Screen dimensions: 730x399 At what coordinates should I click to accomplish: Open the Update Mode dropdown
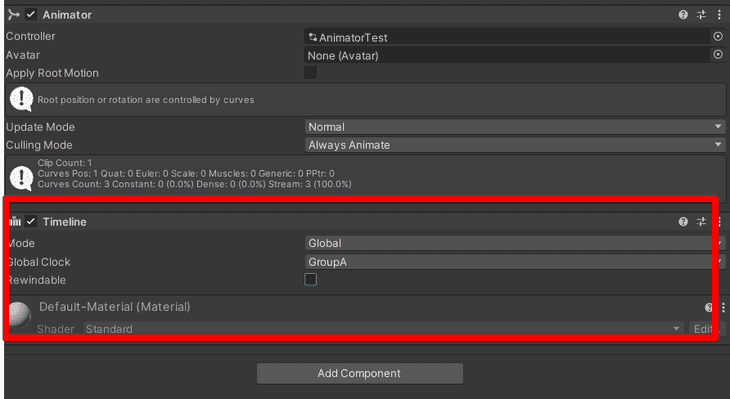click(515, 127)
